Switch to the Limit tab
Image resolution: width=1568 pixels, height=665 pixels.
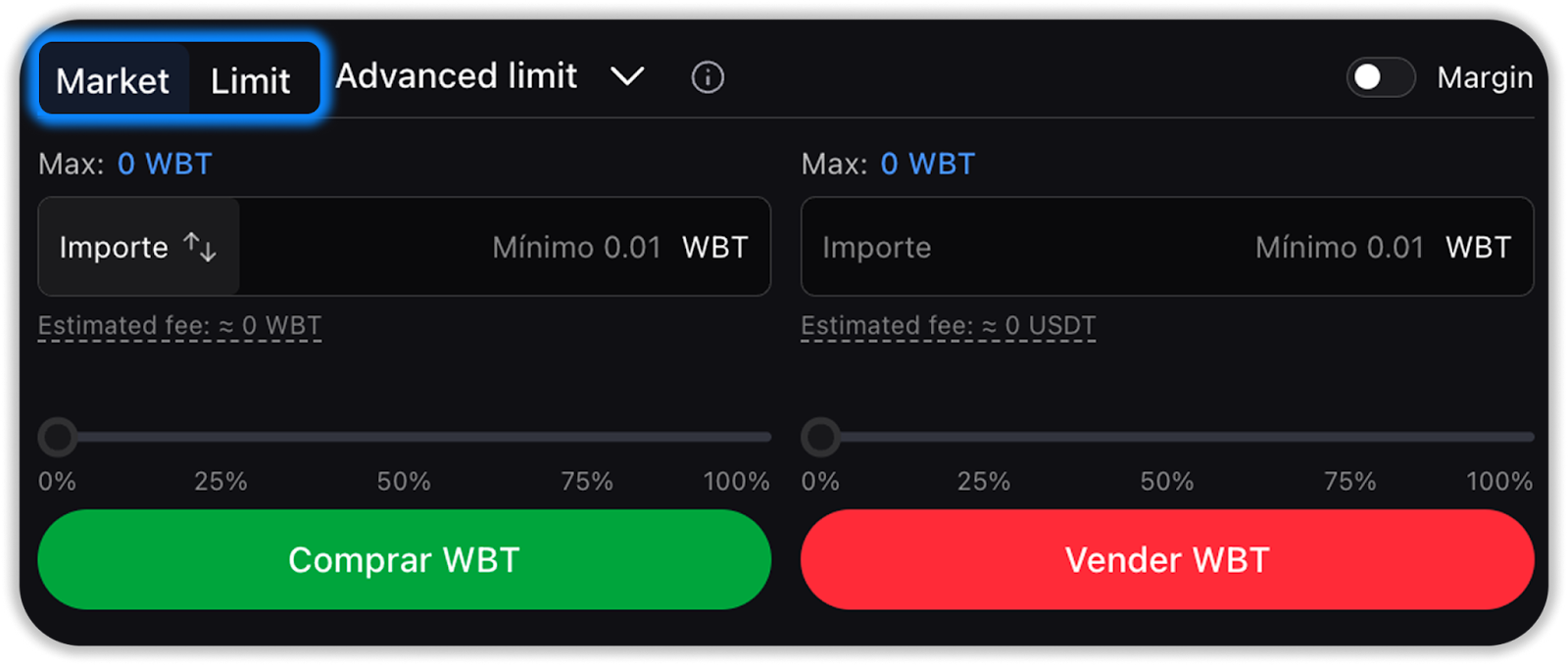(251, 79)
